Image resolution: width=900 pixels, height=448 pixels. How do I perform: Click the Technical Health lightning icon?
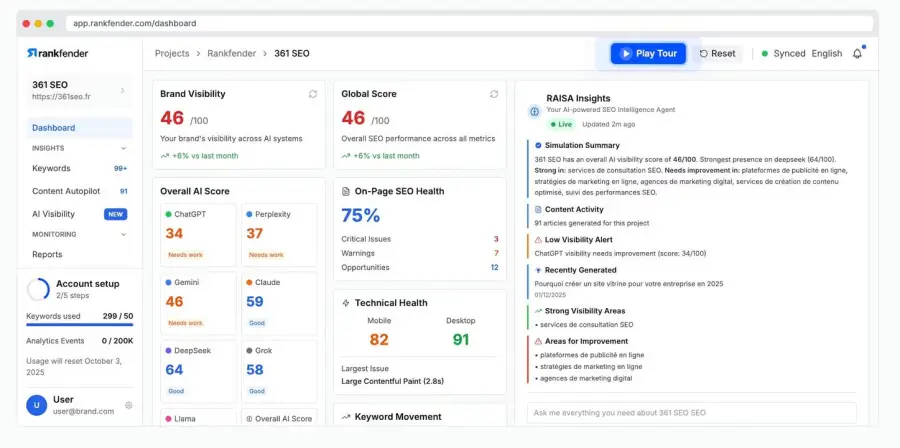coord(346,303)
